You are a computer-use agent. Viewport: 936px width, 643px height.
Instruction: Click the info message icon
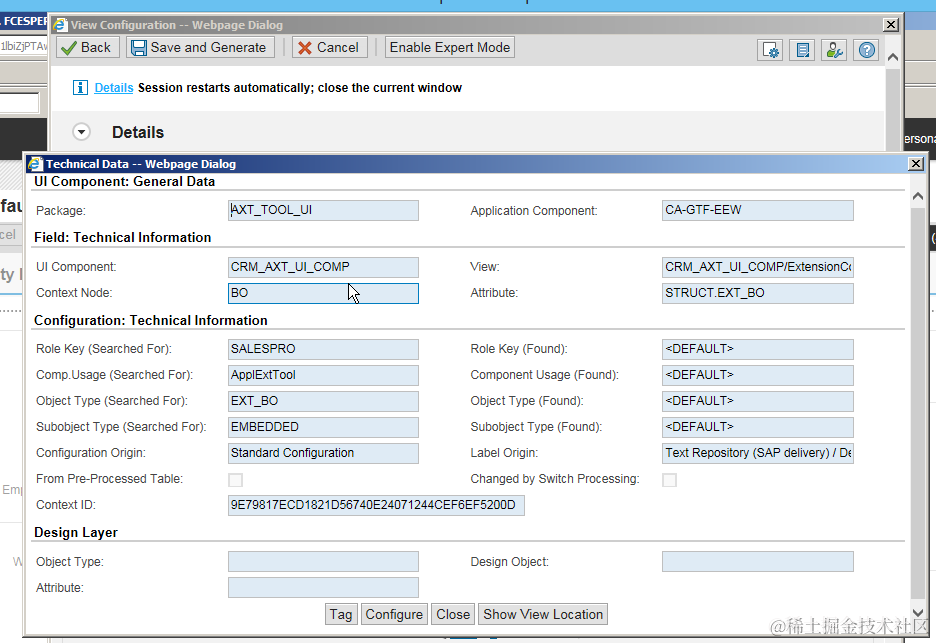click(80, 88)
